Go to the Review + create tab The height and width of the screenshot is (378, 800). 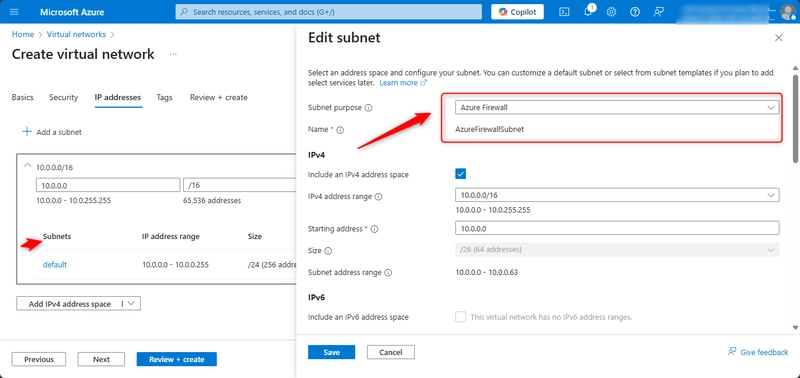pyautogui.click(x=218, y=97)
